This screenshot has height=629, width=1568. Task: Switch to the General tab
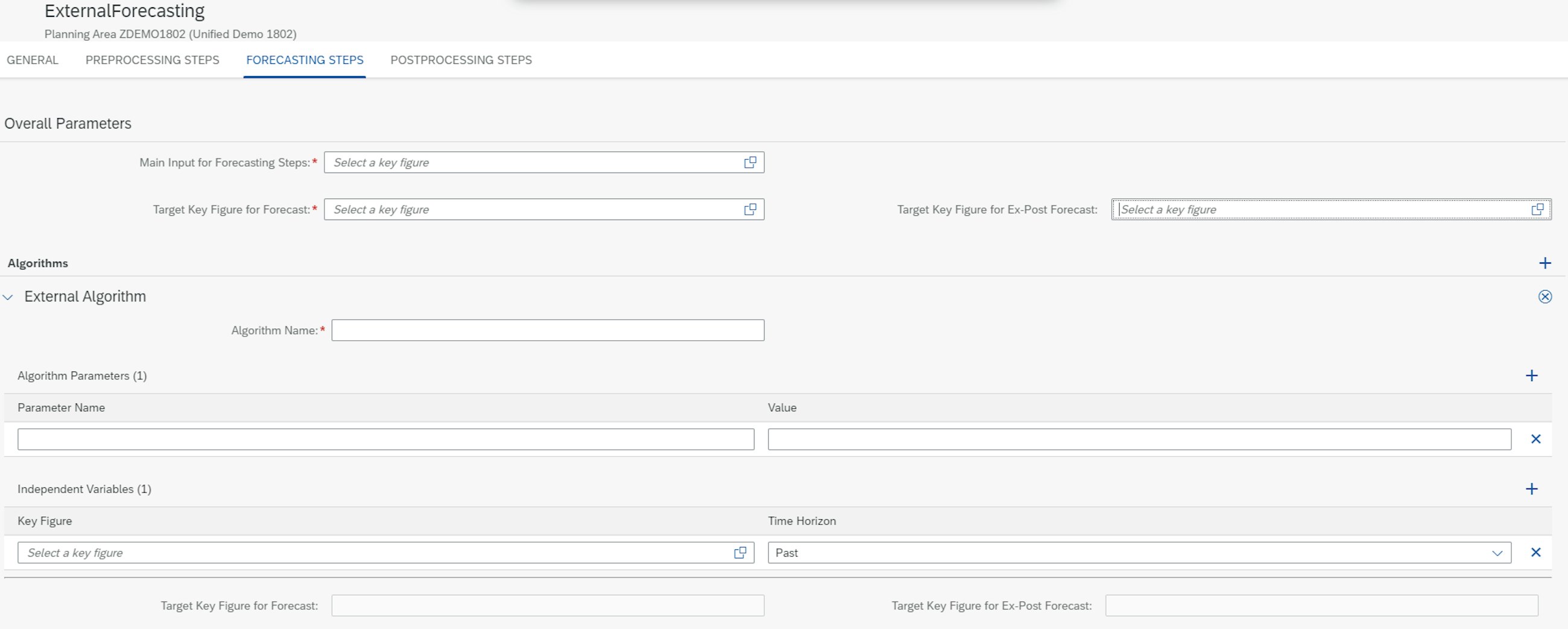point(32,60)
